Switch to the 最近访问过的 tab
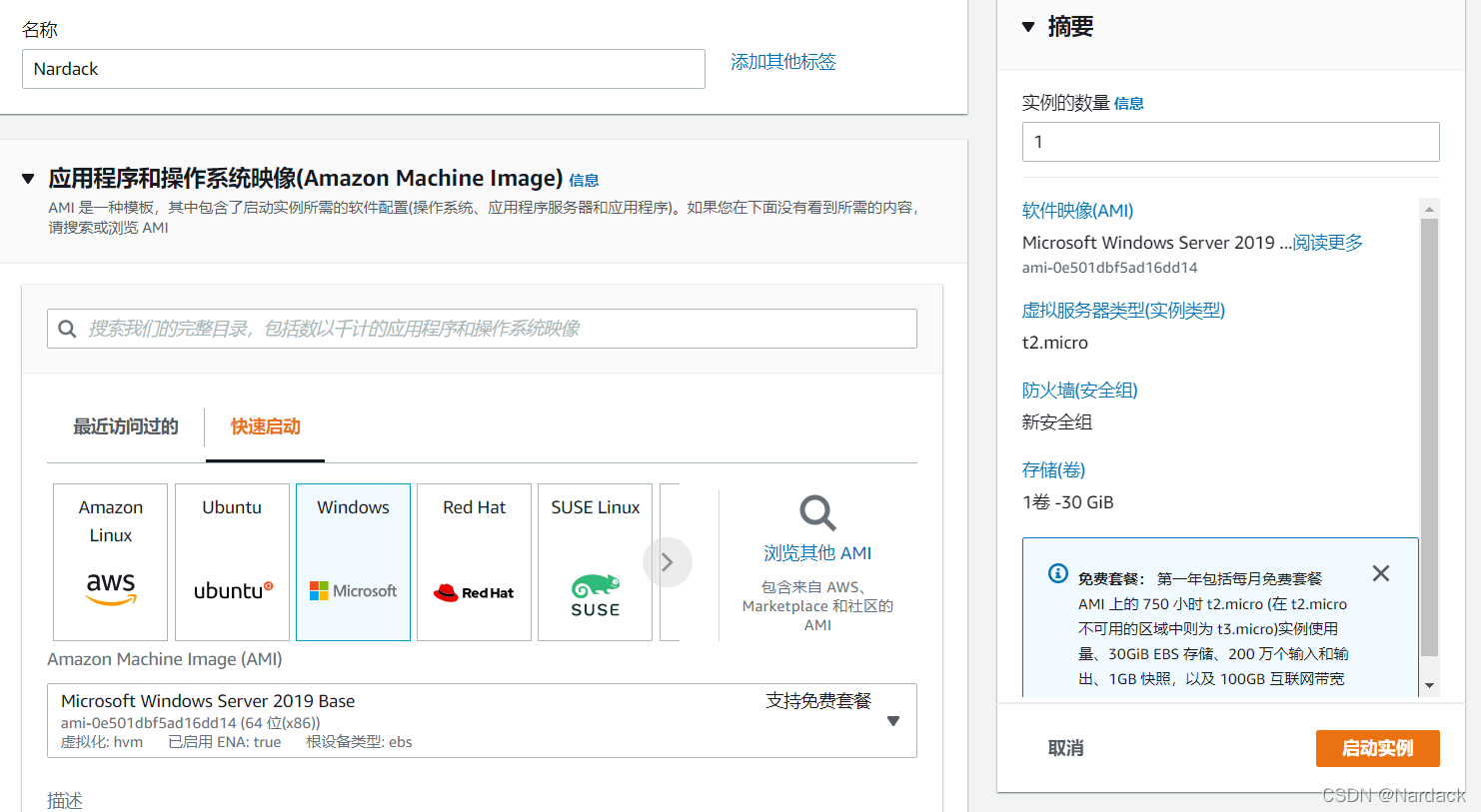Screen dimensions: 1481x812 [x=126, y=426]
